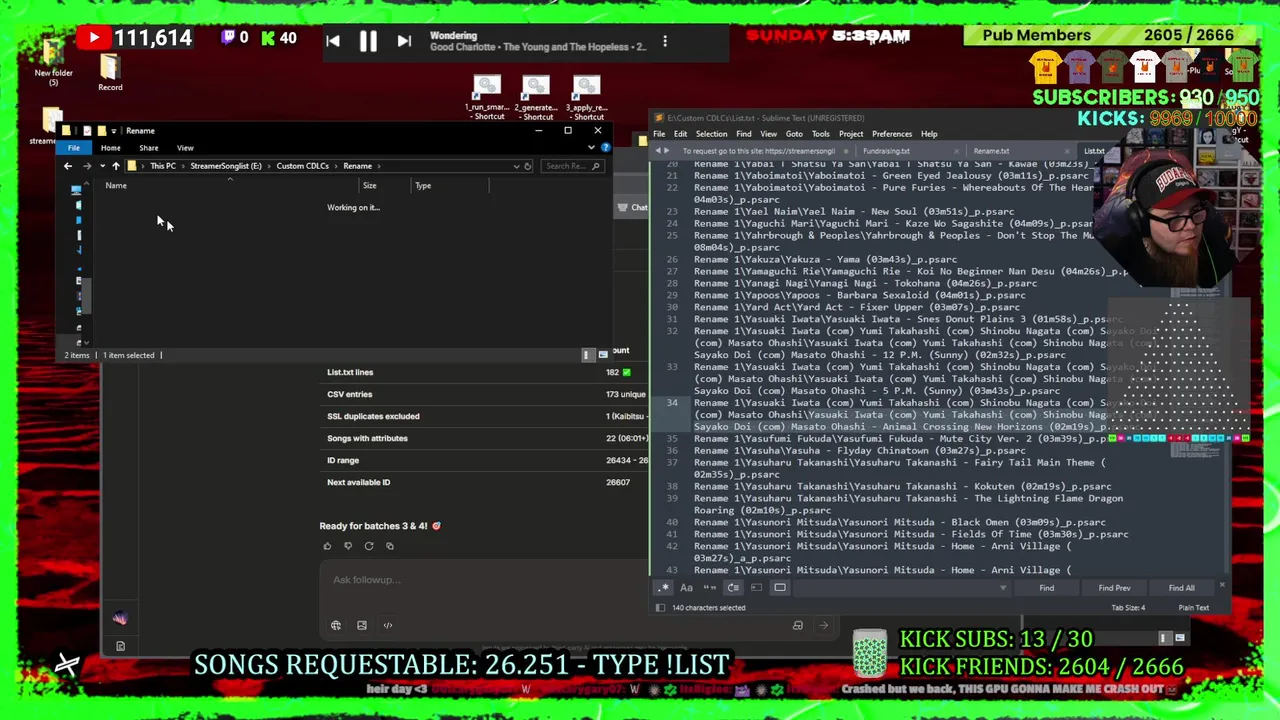Open New folder (5) on desktop
This screenshot has height=720, width=1280.
[53, 62]
